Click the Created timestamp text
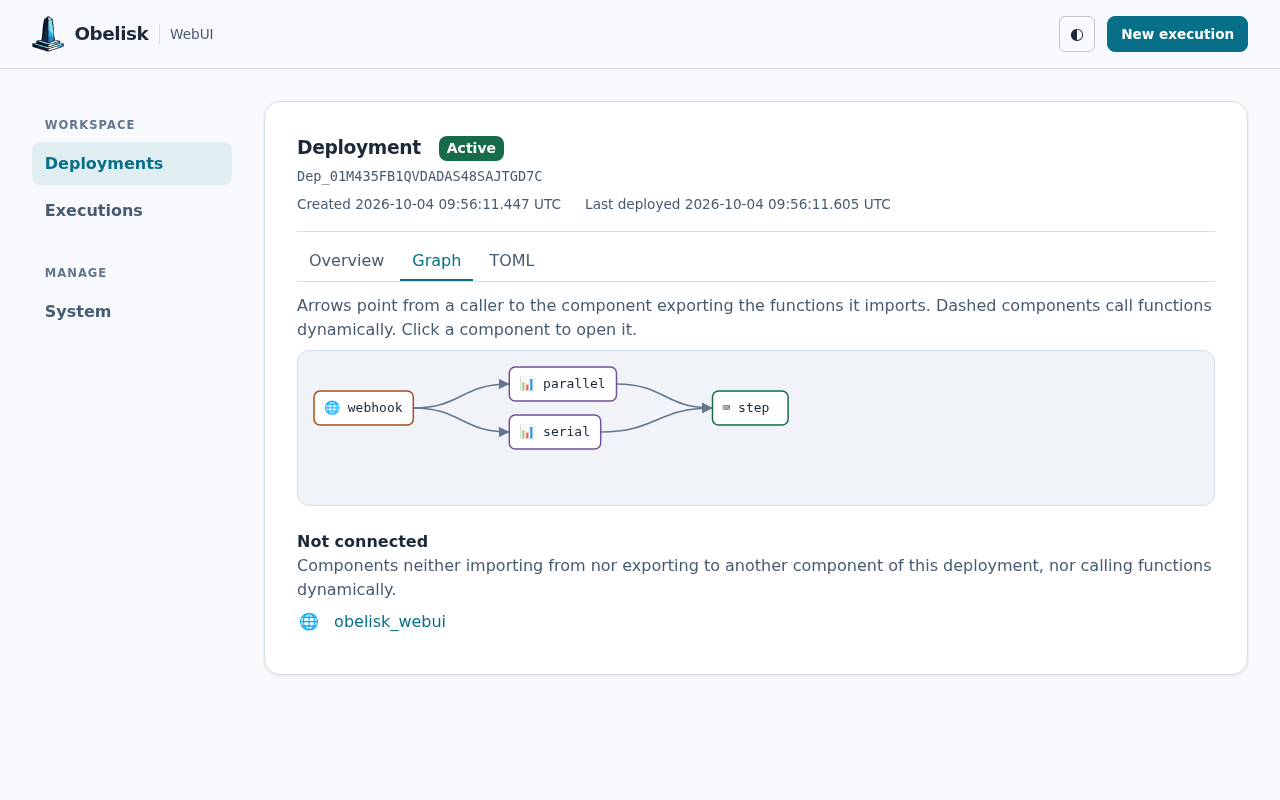This screenshot has width=1280, height=800. pos(429,204)
